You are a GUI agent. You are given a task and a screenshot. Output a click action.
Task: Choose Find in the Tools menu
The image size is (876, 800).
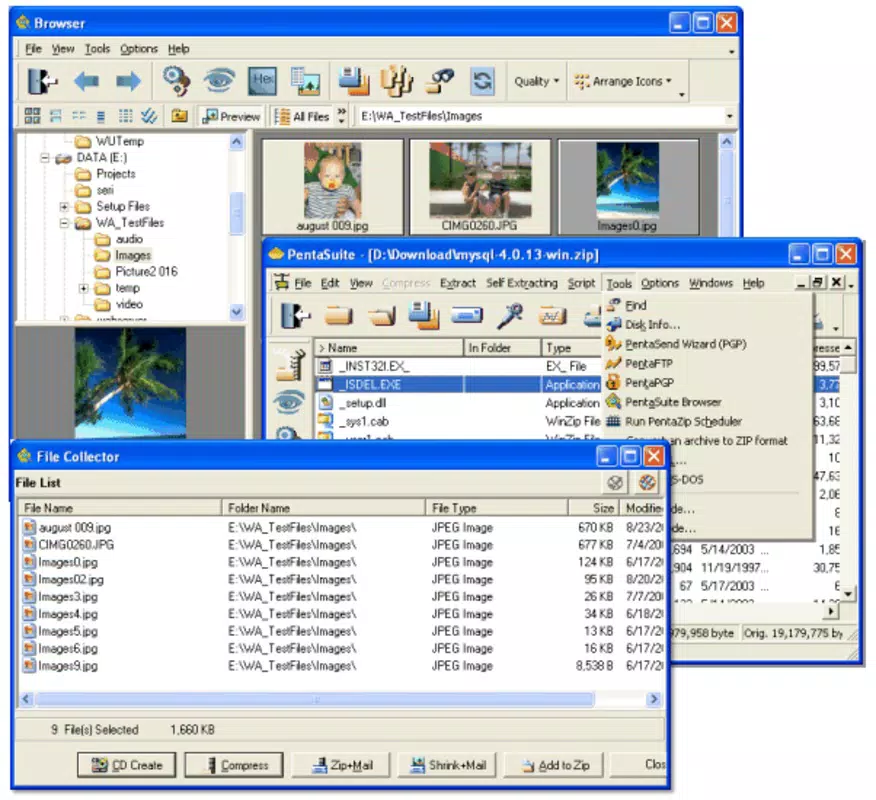(707, 305)
